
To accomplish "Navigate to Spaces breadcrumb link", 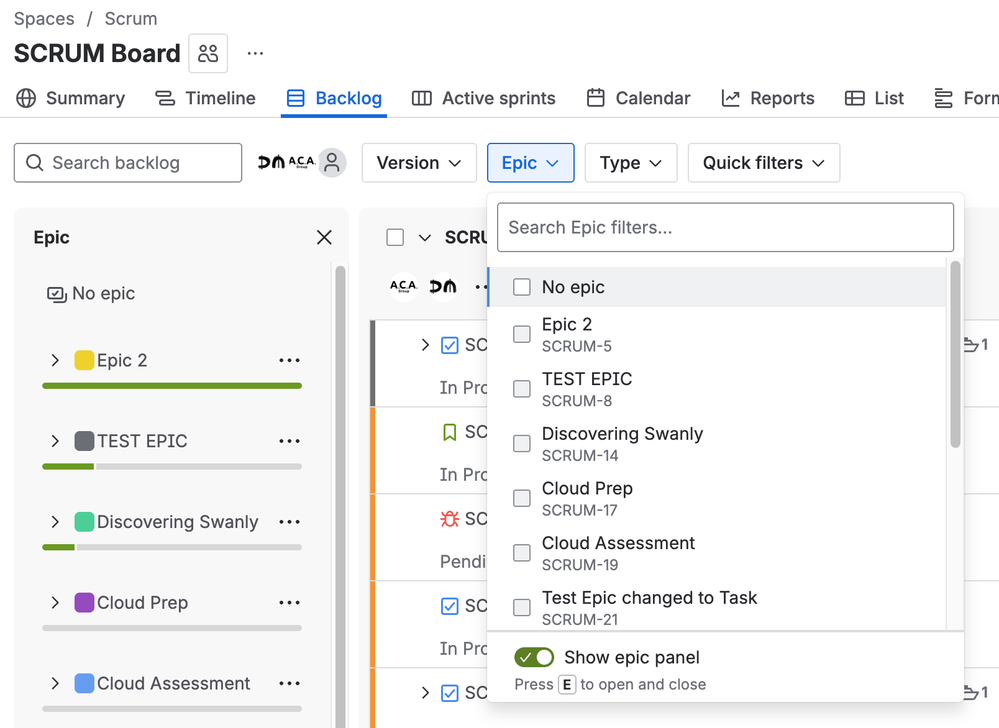I will click(x=44, y=19).
